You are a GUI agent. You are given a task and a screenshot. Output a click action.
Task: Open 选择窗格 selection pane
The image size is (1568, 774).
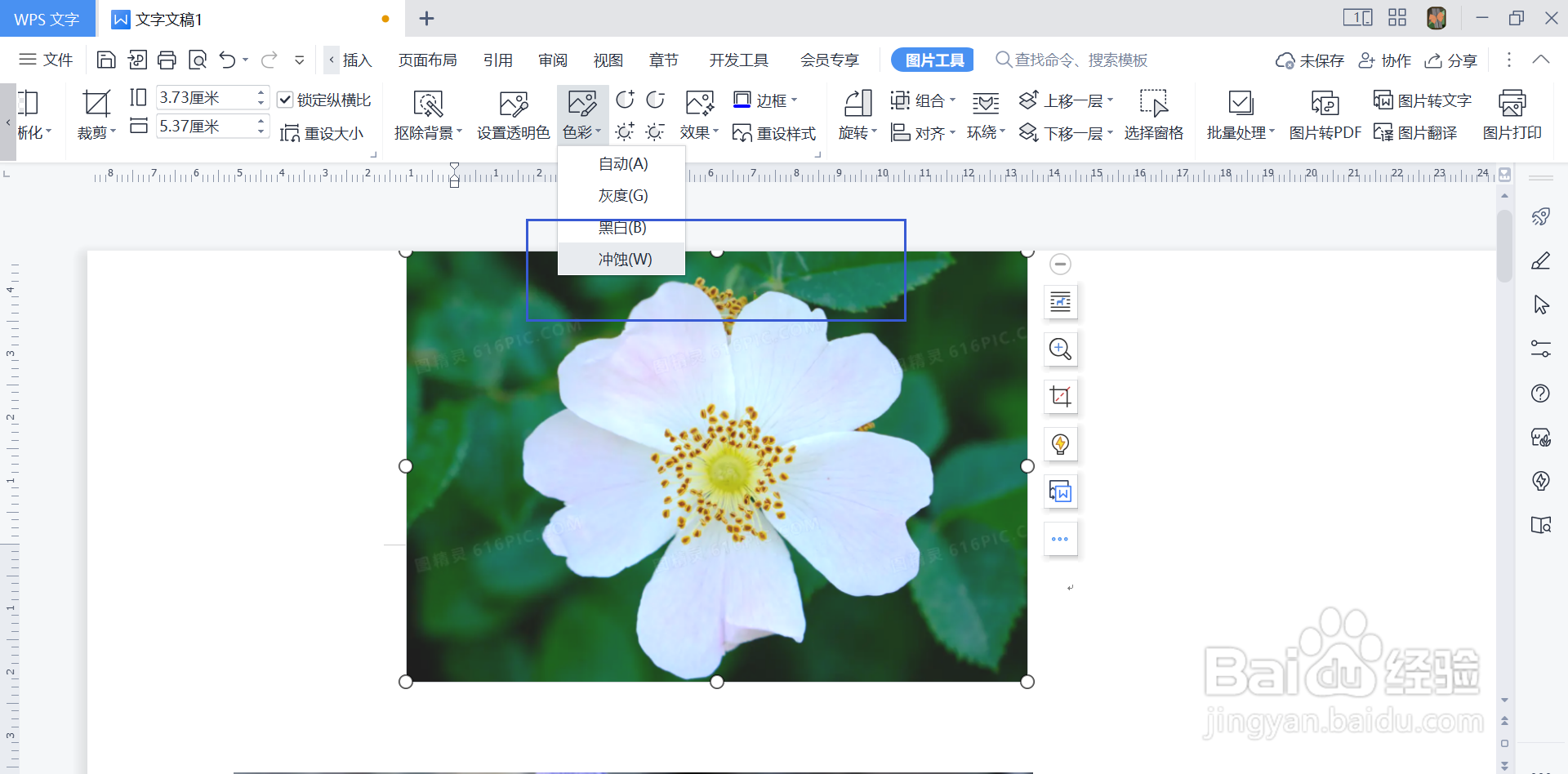pyautogui.click(x=1153, y=114)
